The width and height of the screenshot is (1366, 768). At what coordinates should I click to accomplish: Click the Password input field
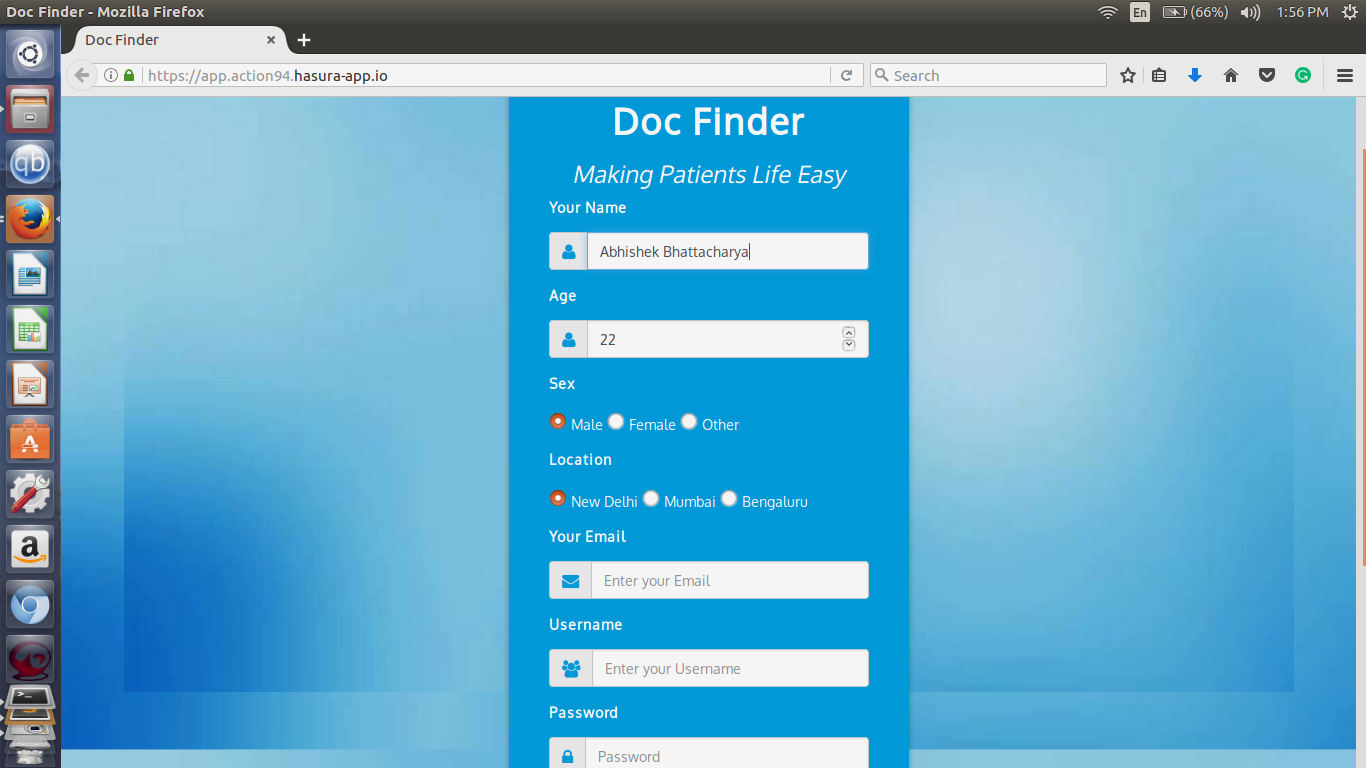point(727,755)
